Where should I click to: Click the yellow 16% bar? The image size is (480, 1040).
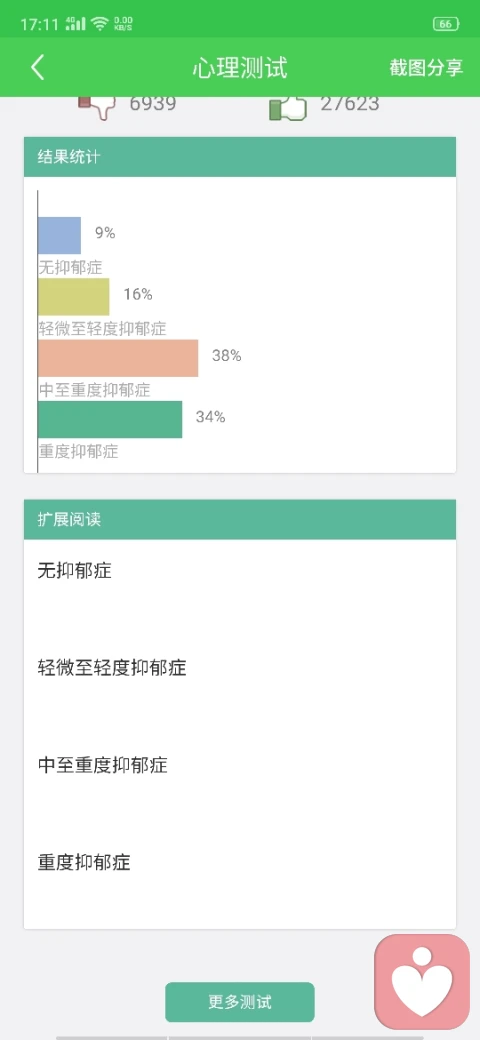click(74, 296)
